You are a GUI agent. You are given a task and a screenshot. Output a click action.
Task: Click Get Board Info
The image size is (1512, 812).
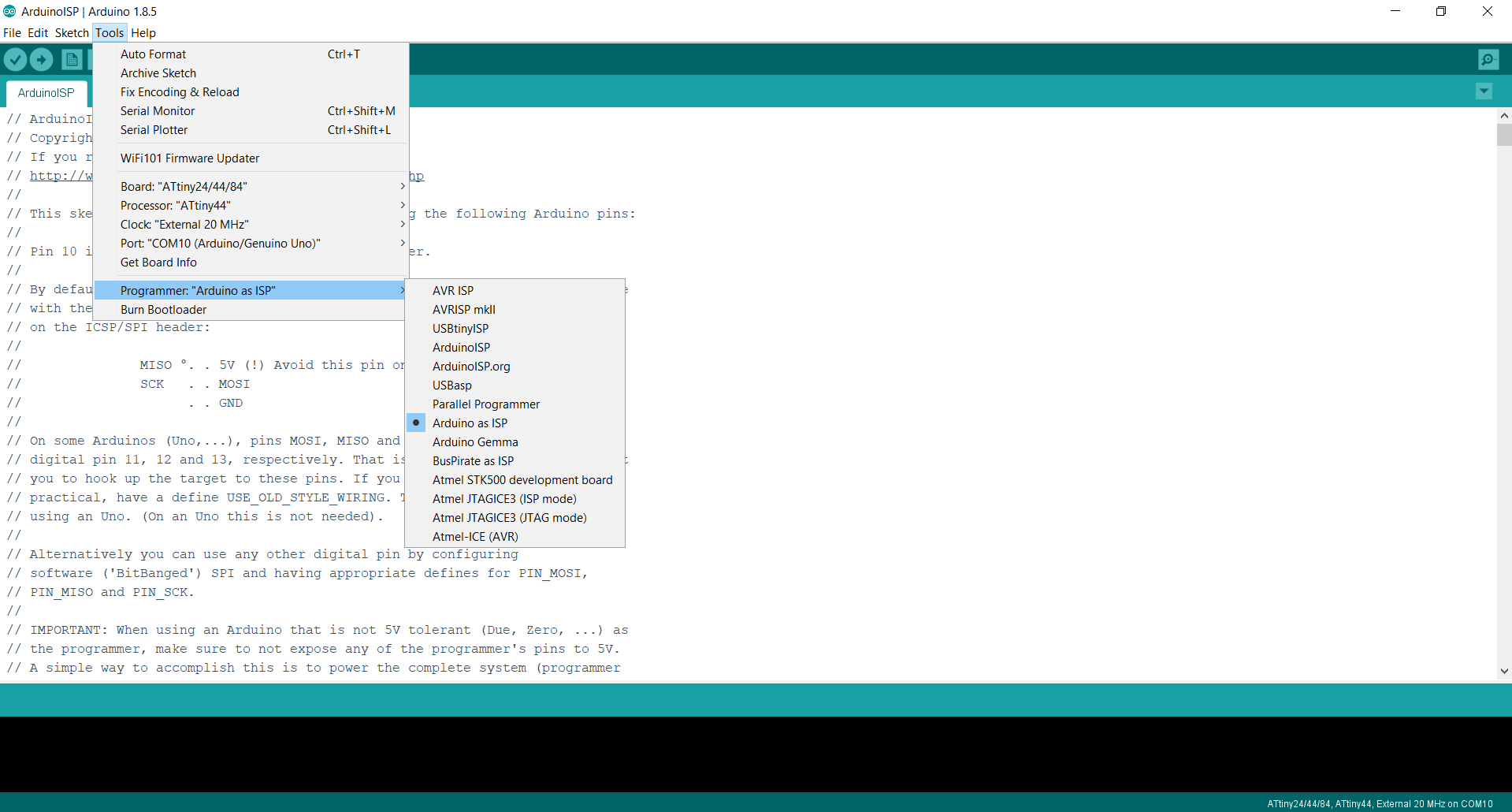point(251,263)
